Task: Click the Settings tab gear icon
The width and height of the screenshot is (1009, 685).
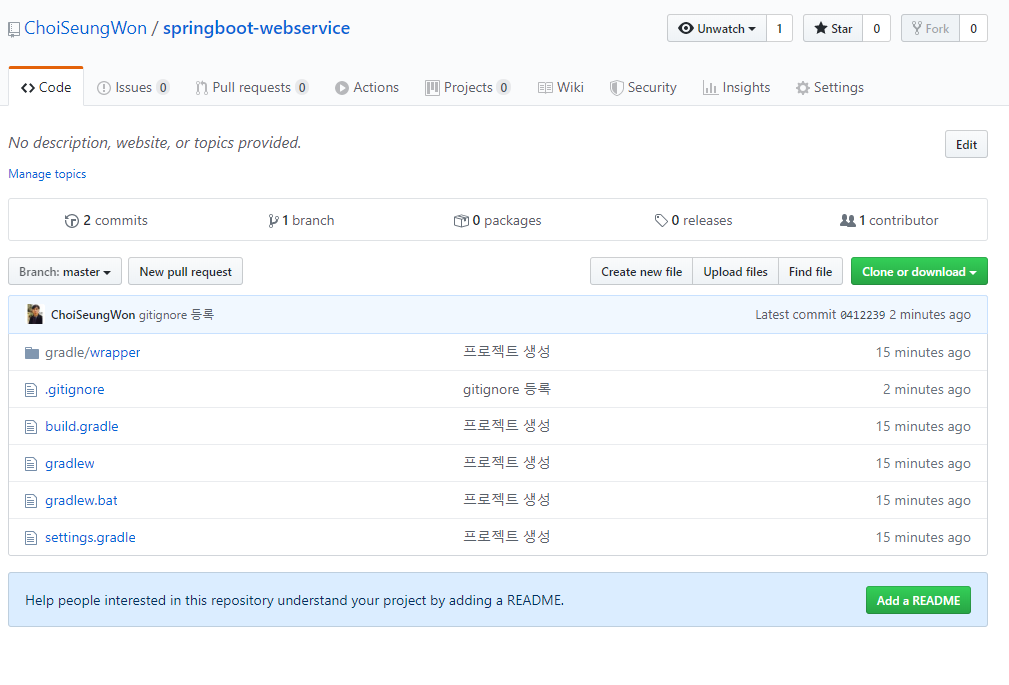Action: pyautogui.click(x=802, y=88)
